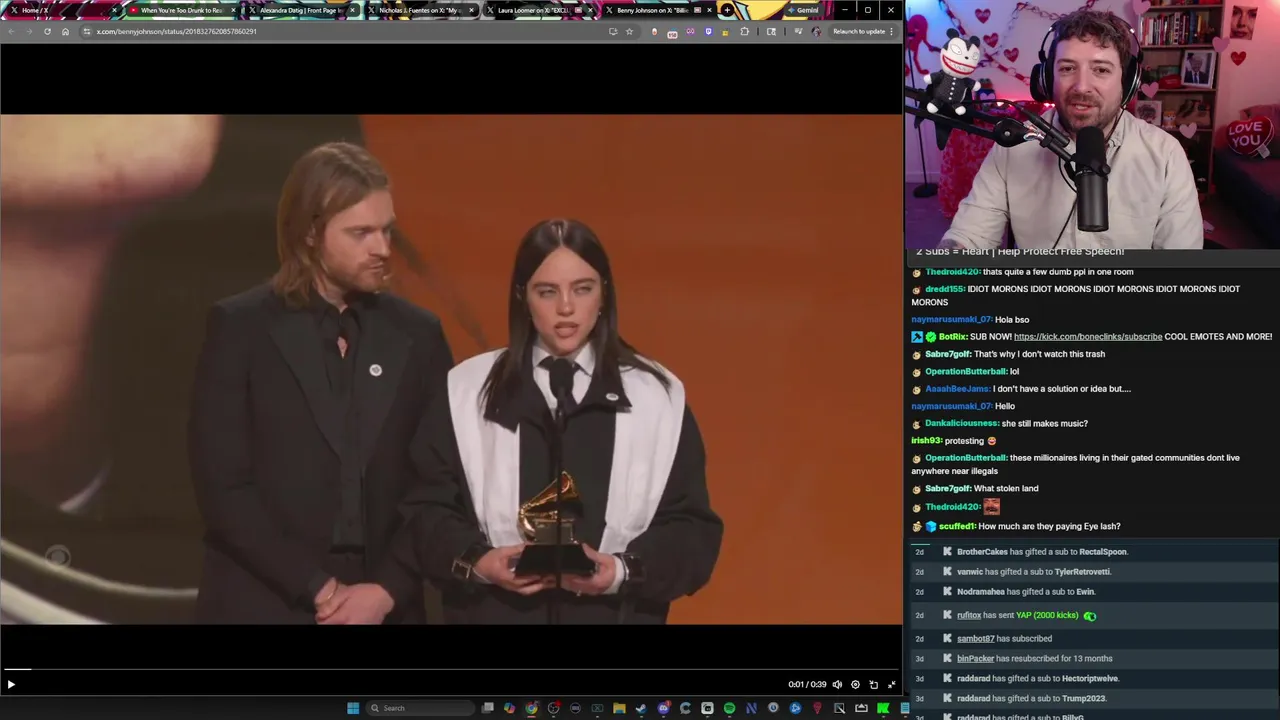1280x720 pixels.
Task: Click Dankaliciousness username in chat
Action: 961,423
